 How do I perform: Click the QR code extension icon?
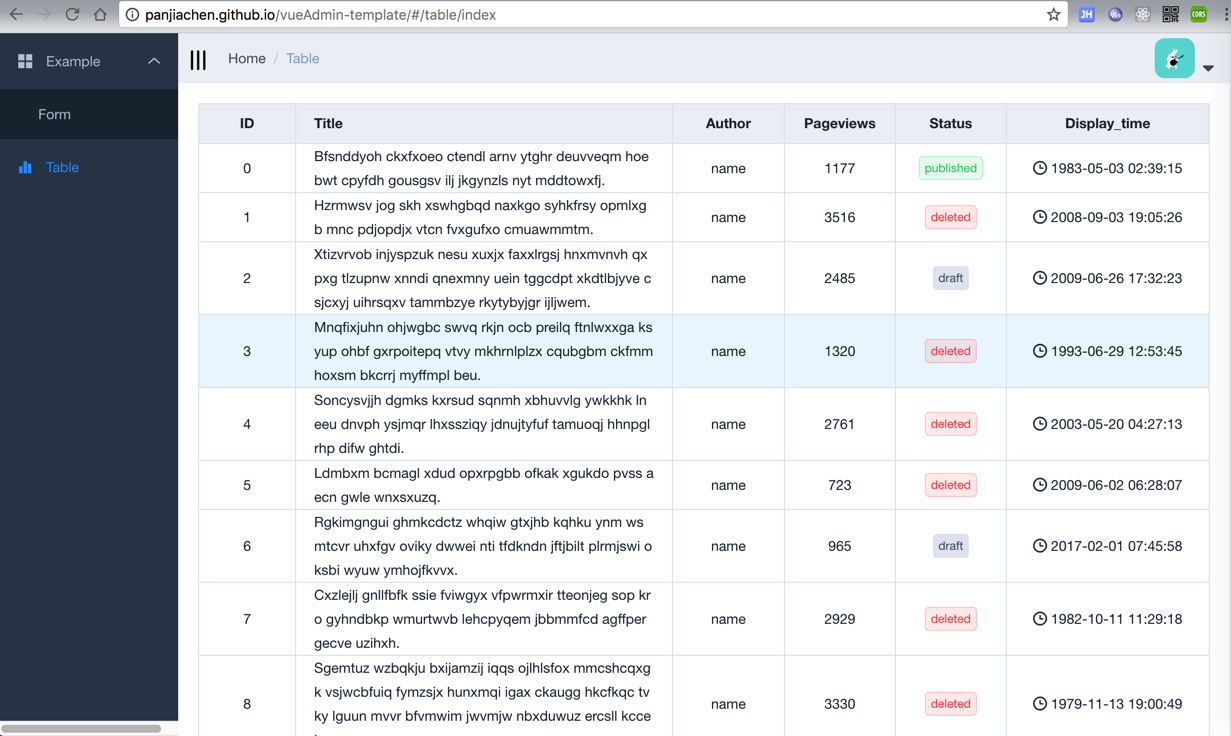1170,15
